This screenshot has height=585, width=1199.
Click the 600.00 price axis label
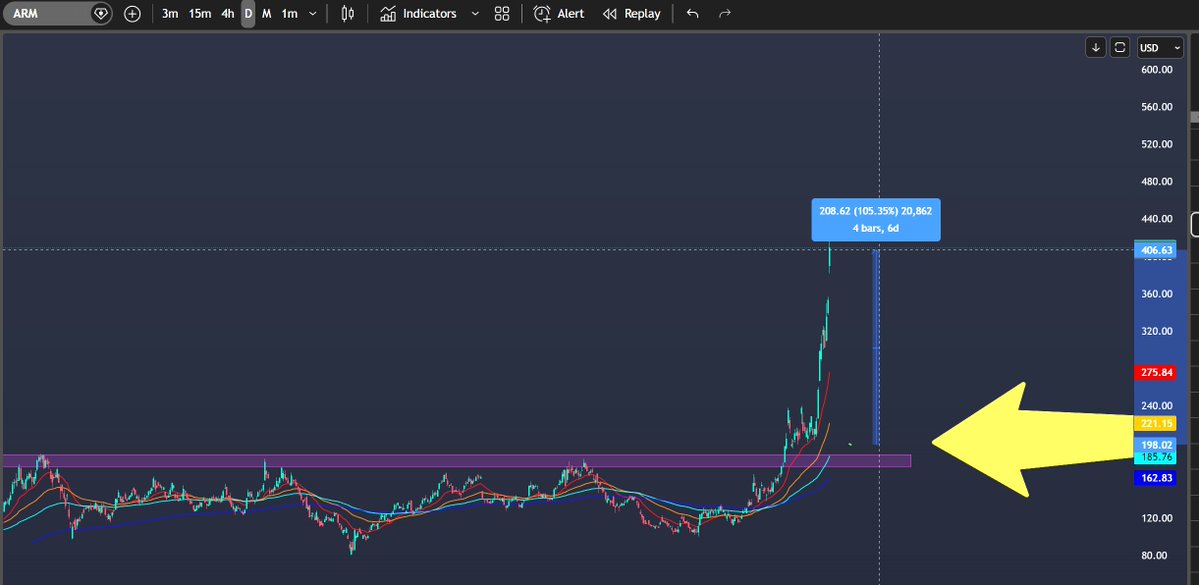tap(1156, 70)
